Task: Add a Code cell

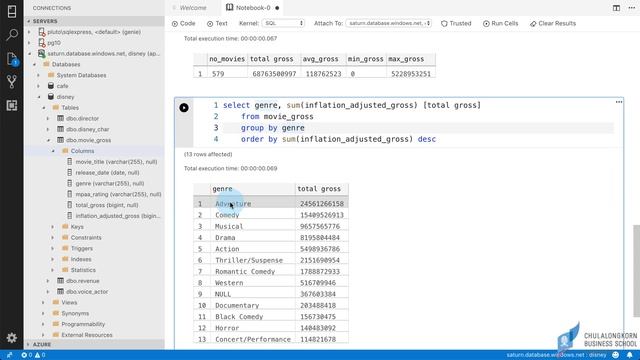Action: click(x=183, y=24)
